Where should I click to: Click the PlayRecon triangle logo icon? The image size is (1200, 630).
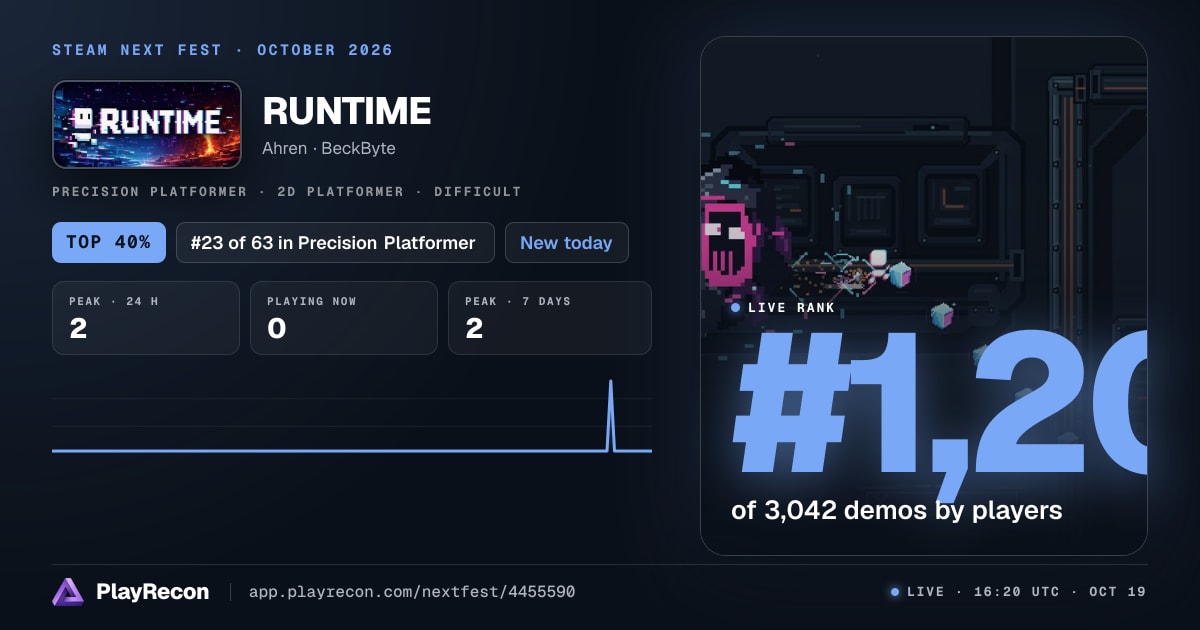67,592
